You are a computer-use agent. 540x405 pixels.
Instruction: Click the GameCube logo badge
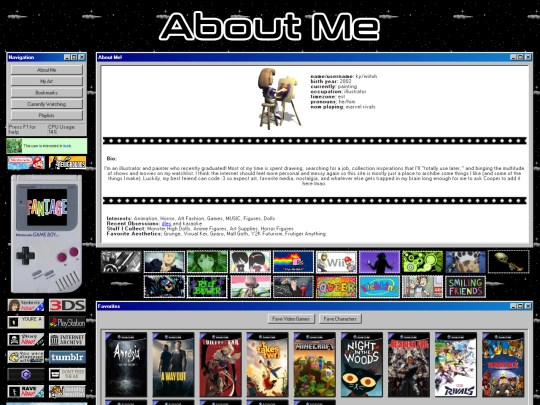tap(26, 374)
